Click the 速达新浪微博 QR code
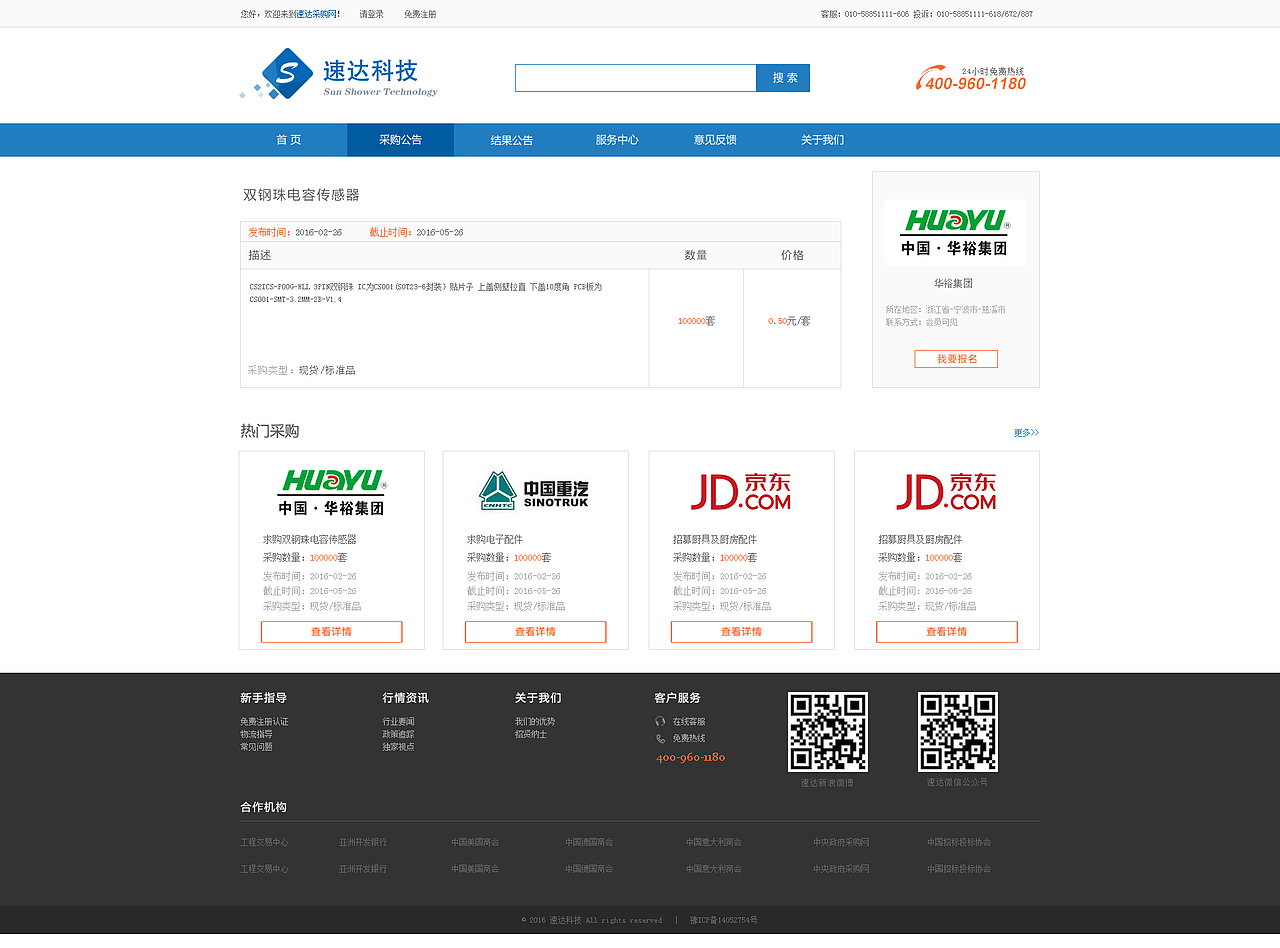Image resolution: width=1280 pixels, height=948 pixels. [x=828, y=731]
